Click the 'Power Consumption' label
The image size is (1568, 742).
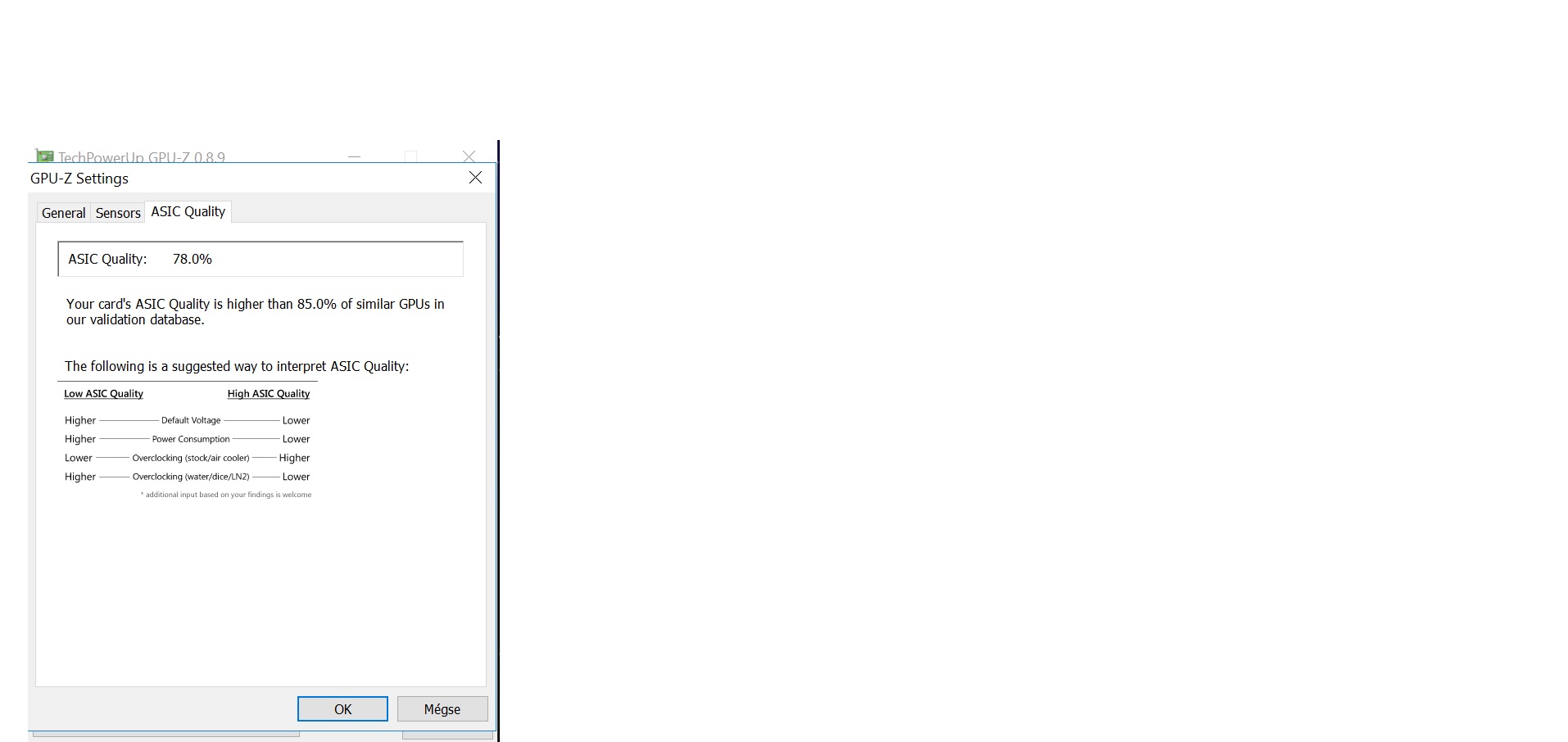191,439
